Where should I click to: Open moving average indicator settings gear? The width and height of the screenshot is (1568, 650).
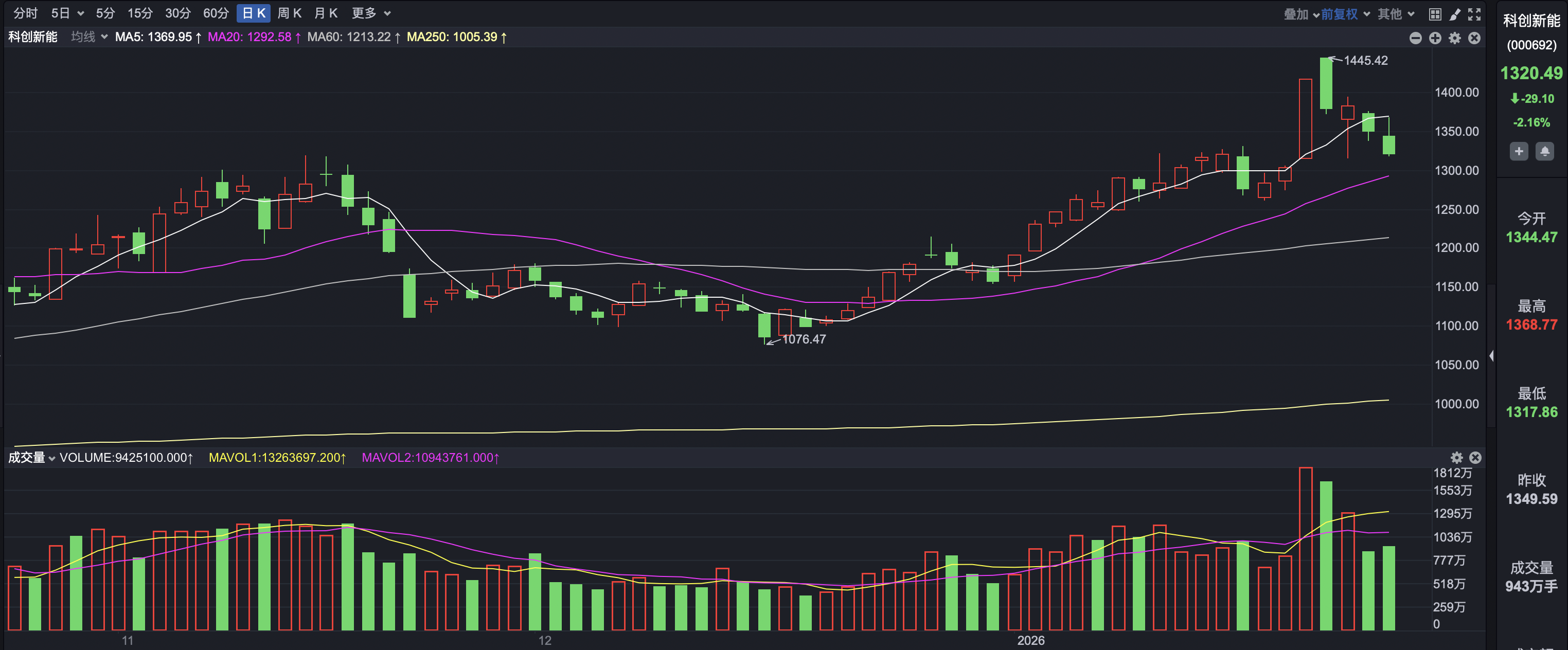pyautogui.click(x=1454, y=38)
